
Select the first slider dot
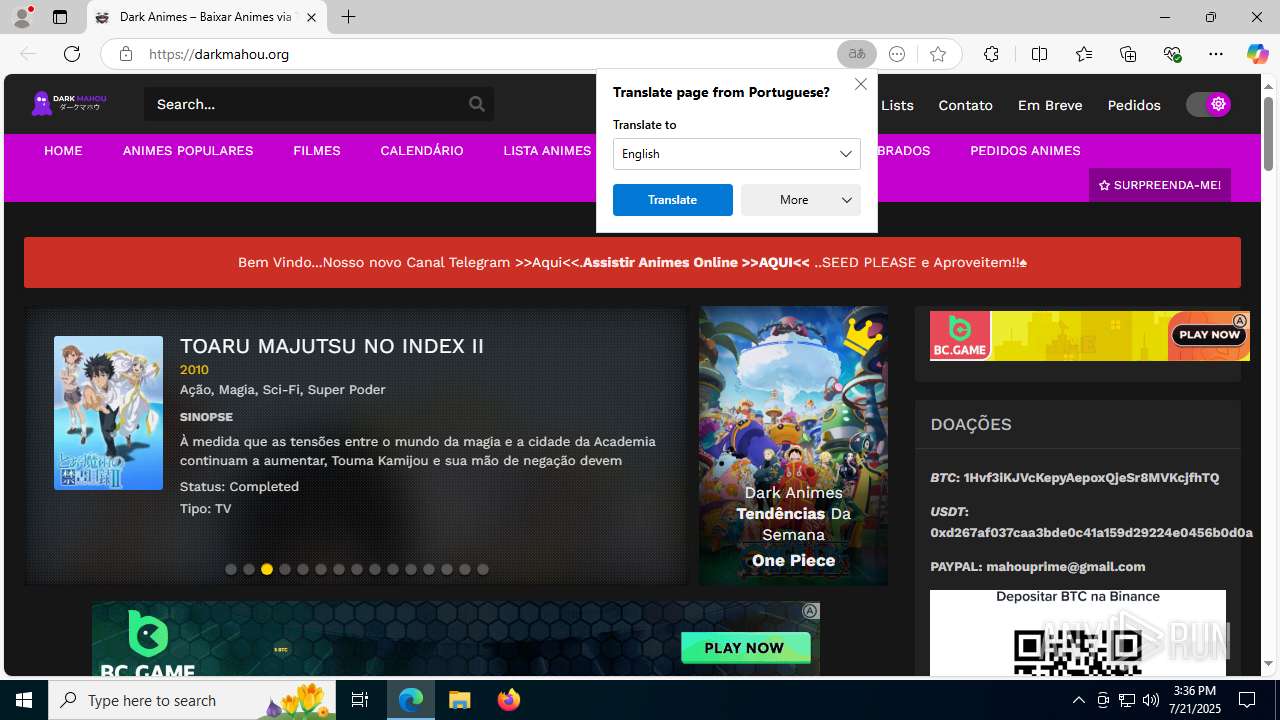(231, 569)
